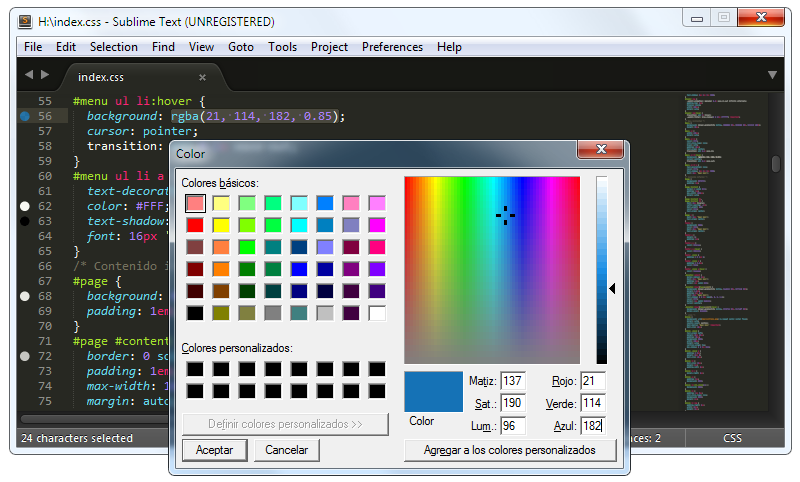
Task: Click the Verde input field
Action: tap(593, 403)
